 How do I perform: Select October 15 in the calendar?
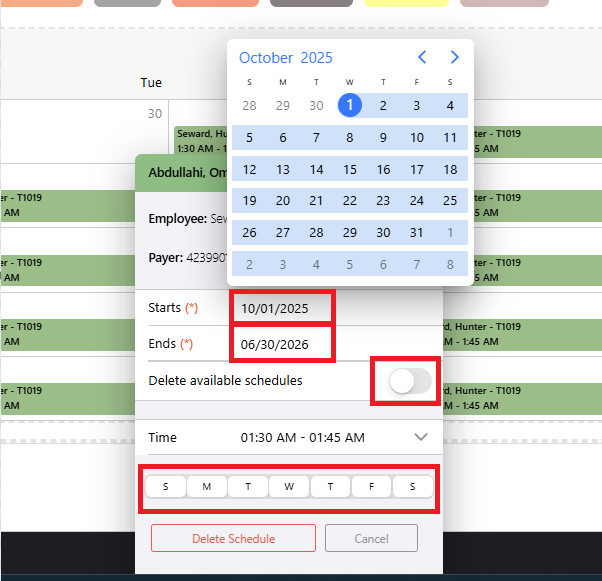tap(350, 170)
